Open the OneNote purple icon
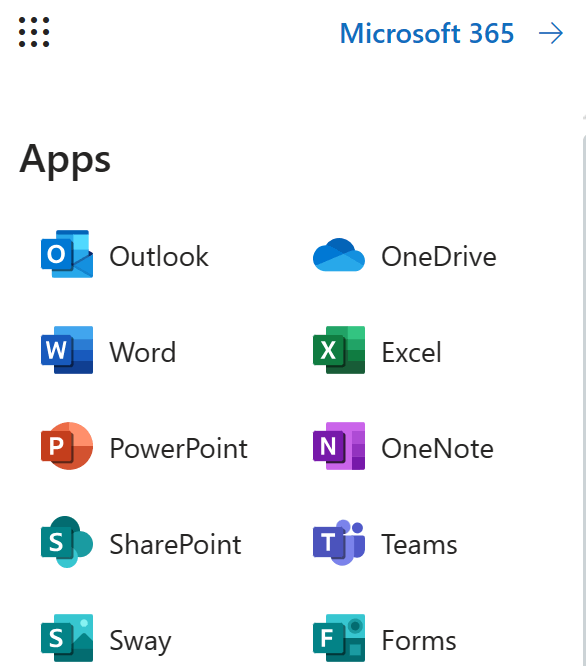Viewport: 586px width, 666px height. point(338,446)
